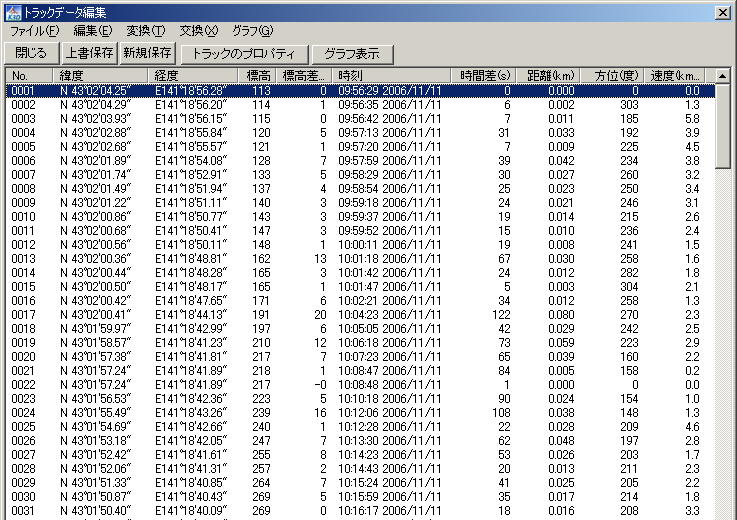Viewport: 737px width, 520px height.
Task: Open トラックのプロパティ dialog
Action: 244,53
